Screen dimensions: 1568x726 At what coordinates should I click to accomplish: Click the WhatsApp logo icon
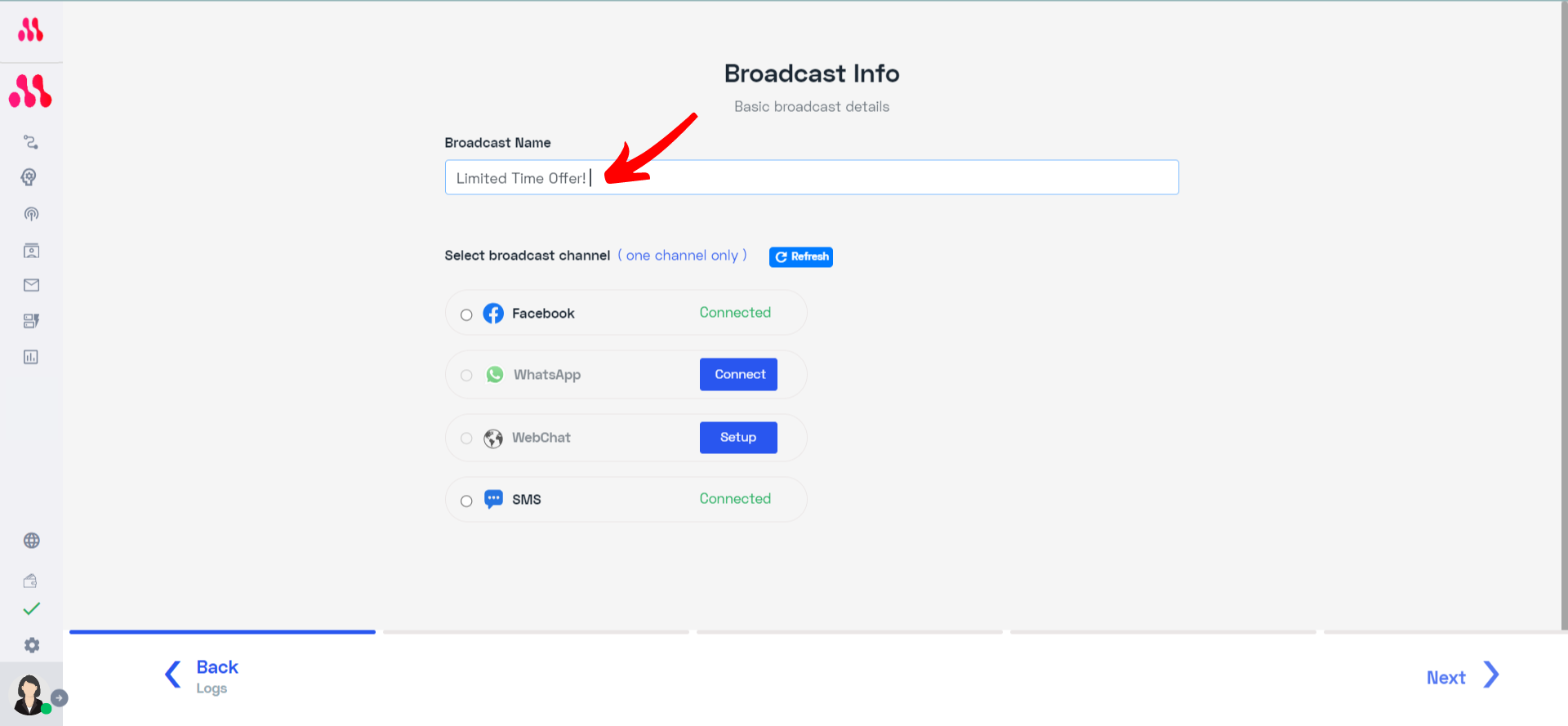[x=495, y=375]
